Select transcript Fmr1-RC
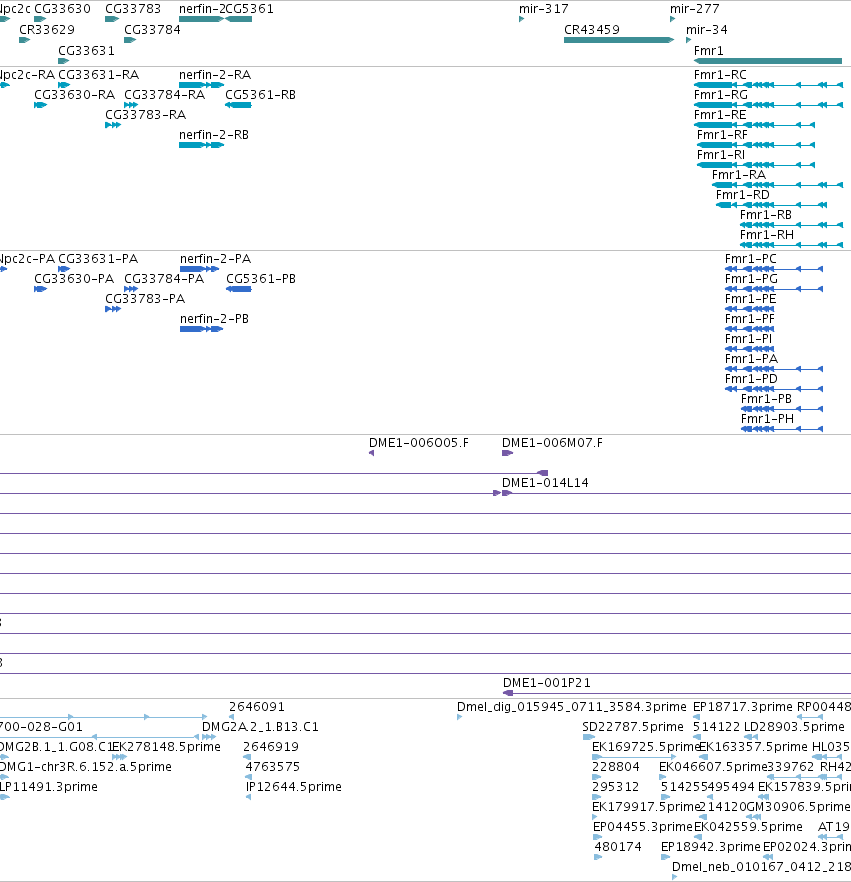 [x=768, y=85]
